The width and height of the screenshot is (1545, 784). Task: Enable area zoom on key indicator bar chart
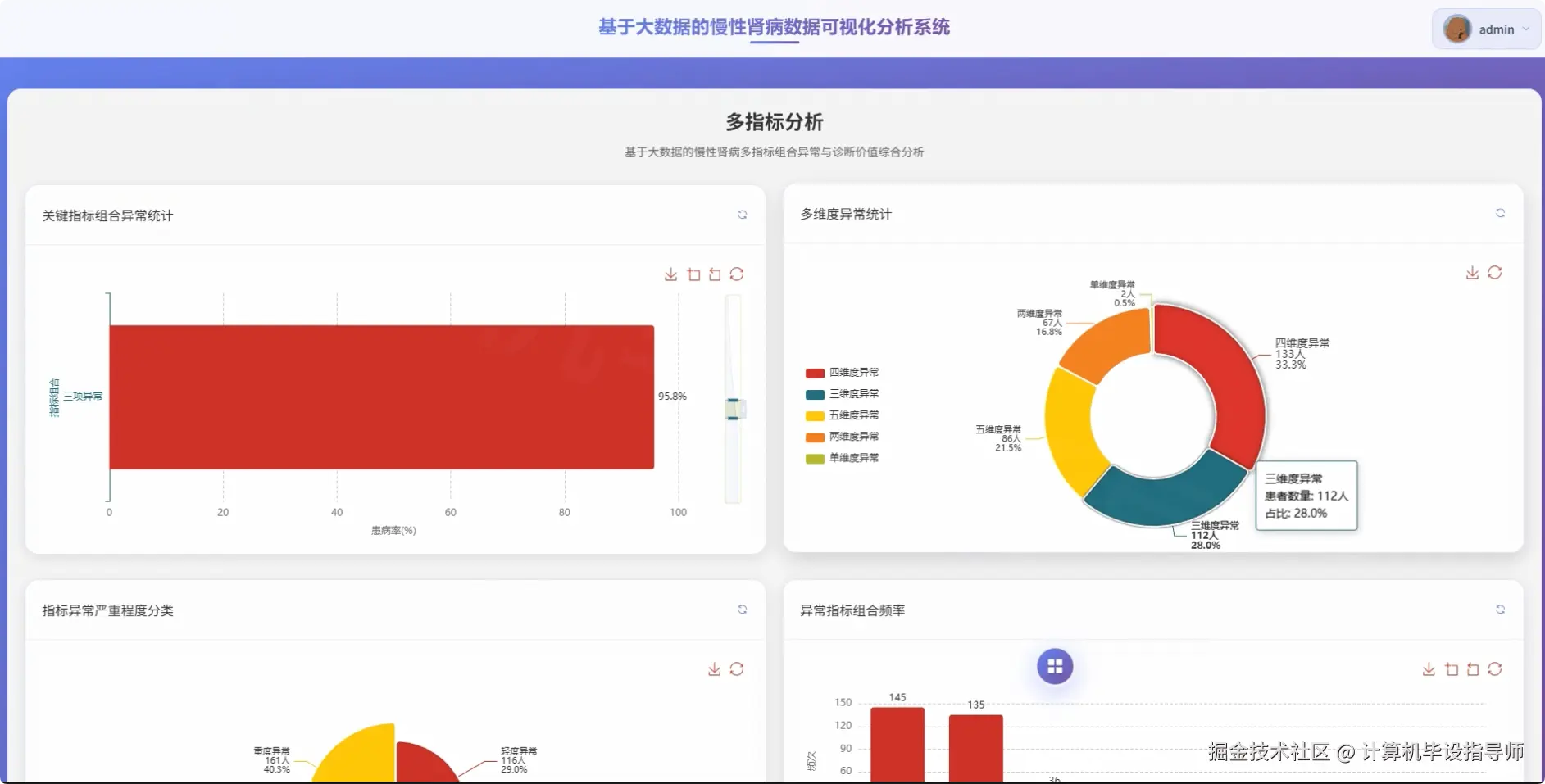693,274
